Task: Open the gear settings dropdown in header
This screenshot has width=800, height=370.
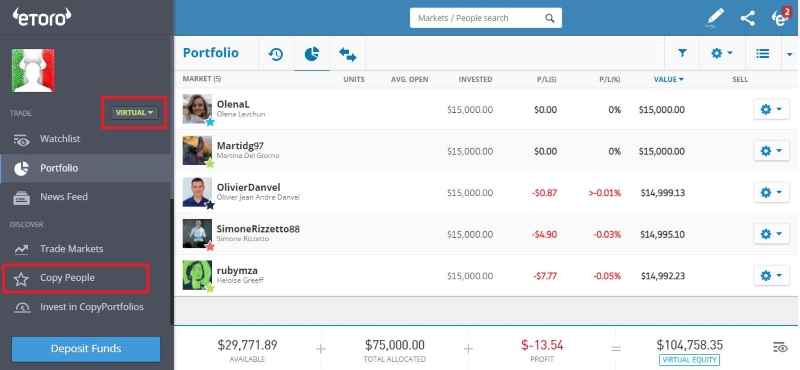Action: click(x=722, y=53)
